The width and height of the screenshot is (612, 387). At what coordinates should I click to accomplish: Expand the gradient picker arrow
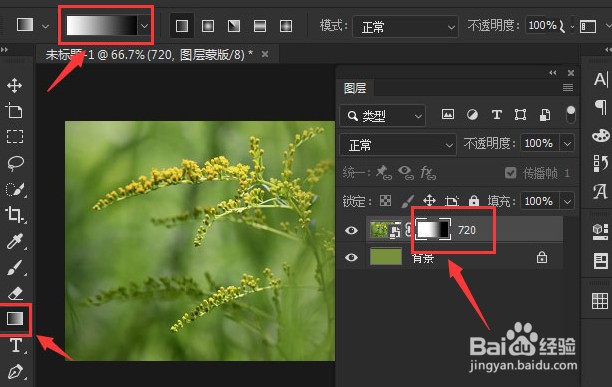pyautogui.click(x=144, y=26)
